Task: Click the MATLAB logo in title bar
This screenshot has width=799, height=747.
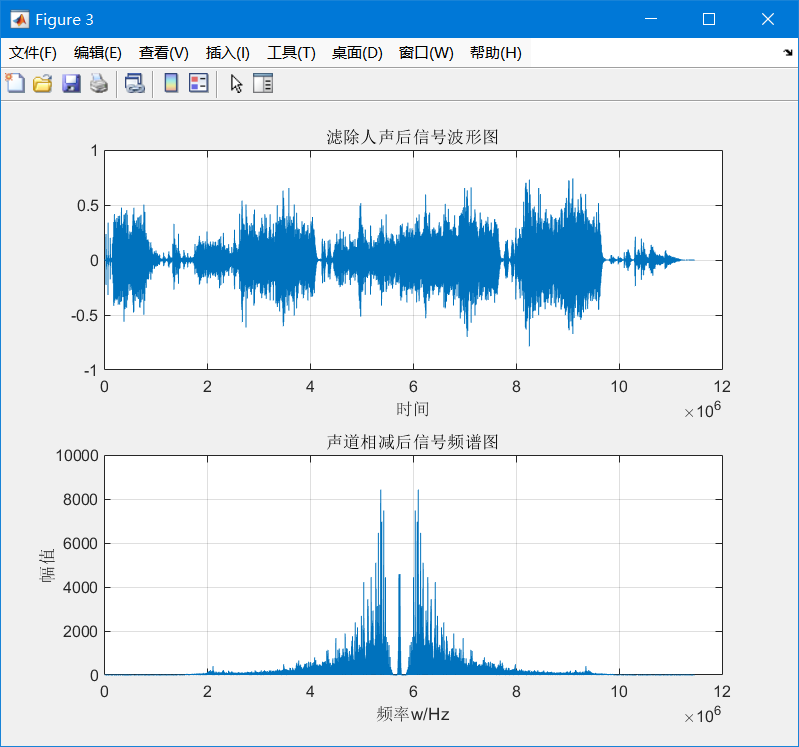Action: [20, 19]
